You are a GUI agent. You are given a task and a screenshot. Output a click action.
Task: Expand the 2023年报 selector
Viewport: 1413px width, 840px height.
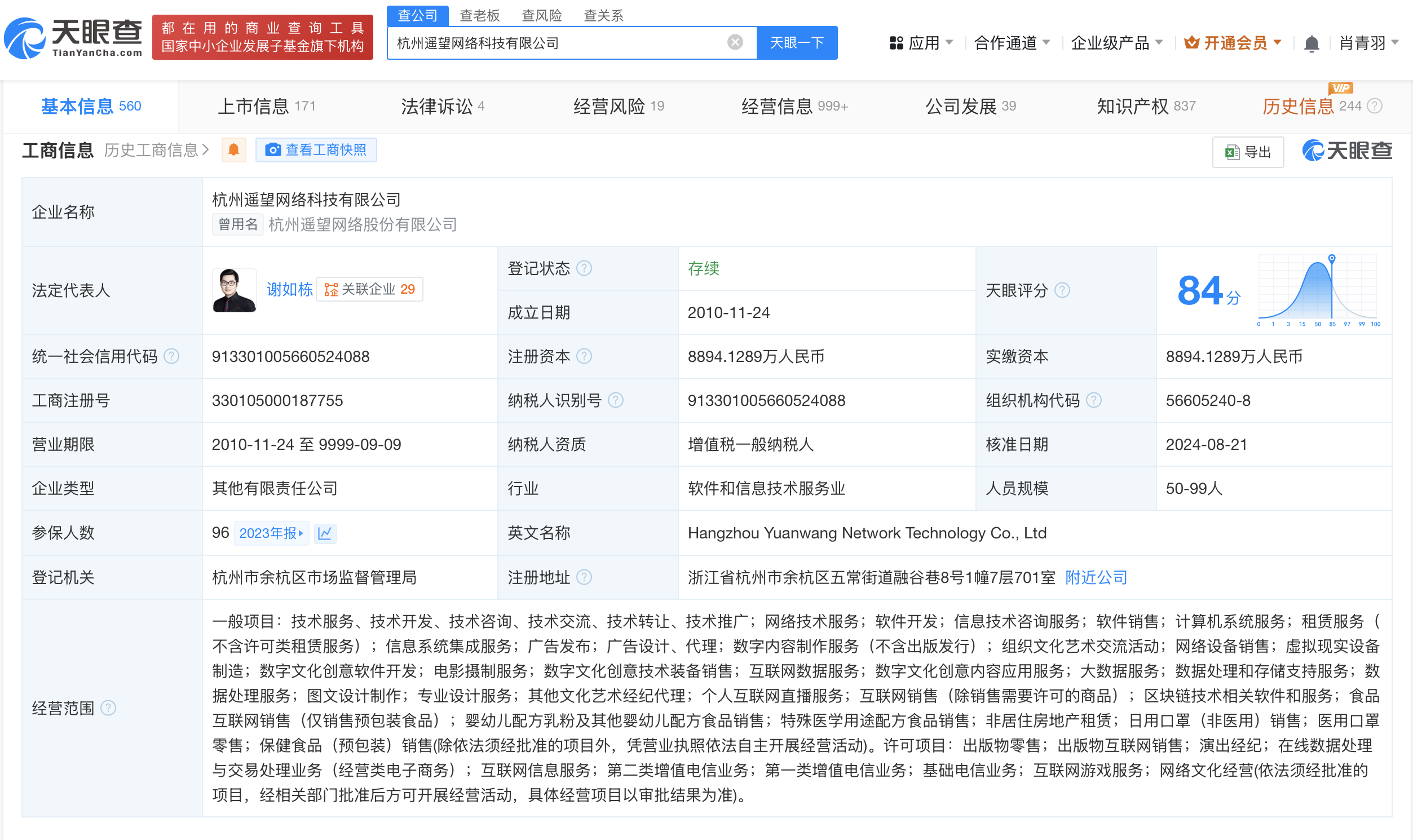tap(272, 533)
